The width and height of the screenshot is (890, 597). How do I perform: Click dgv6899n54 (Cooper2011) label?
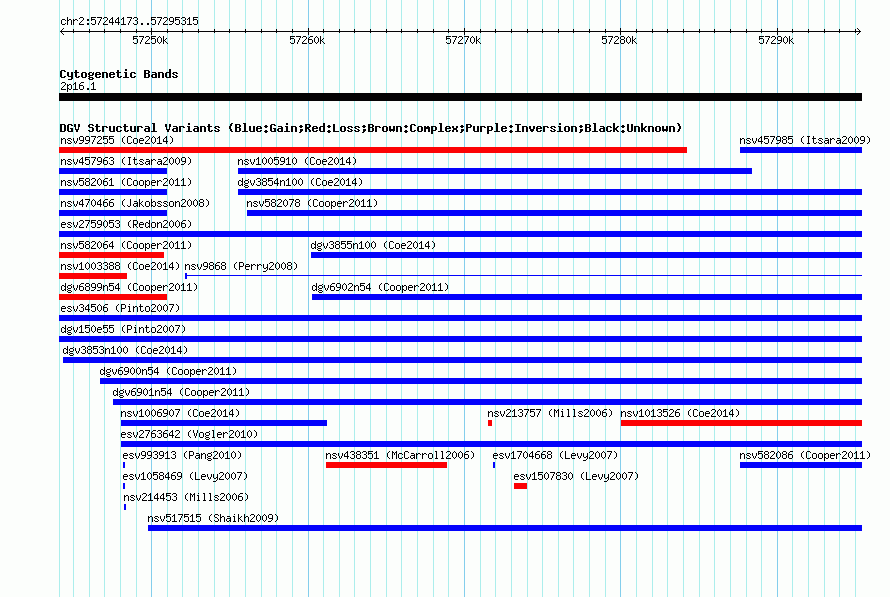129,287
